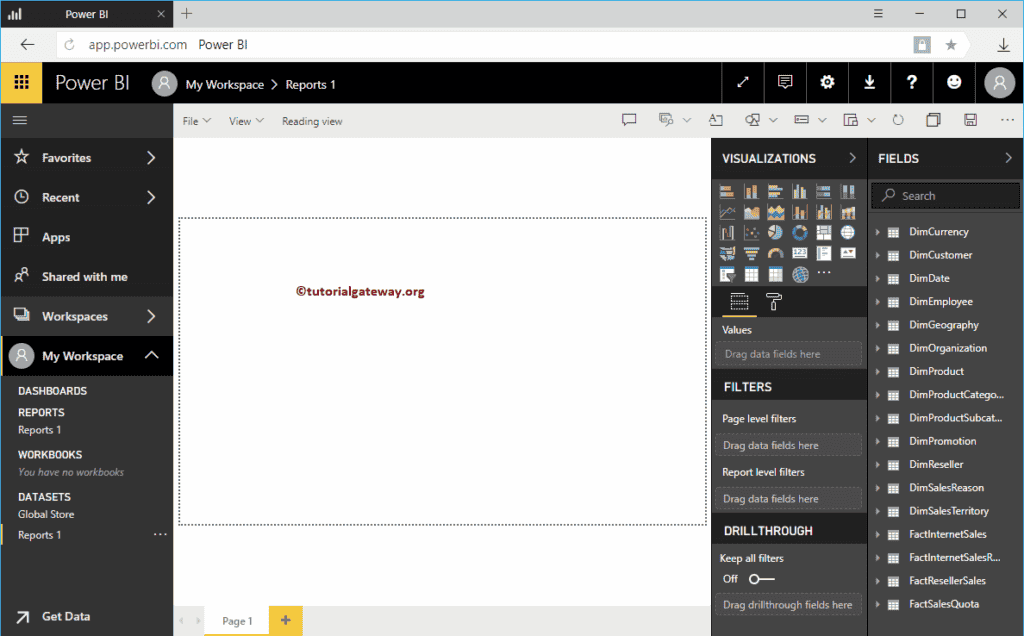Select the scatter chart visualization
Viewport: 1024px width, 636px height.
point(751,232)
